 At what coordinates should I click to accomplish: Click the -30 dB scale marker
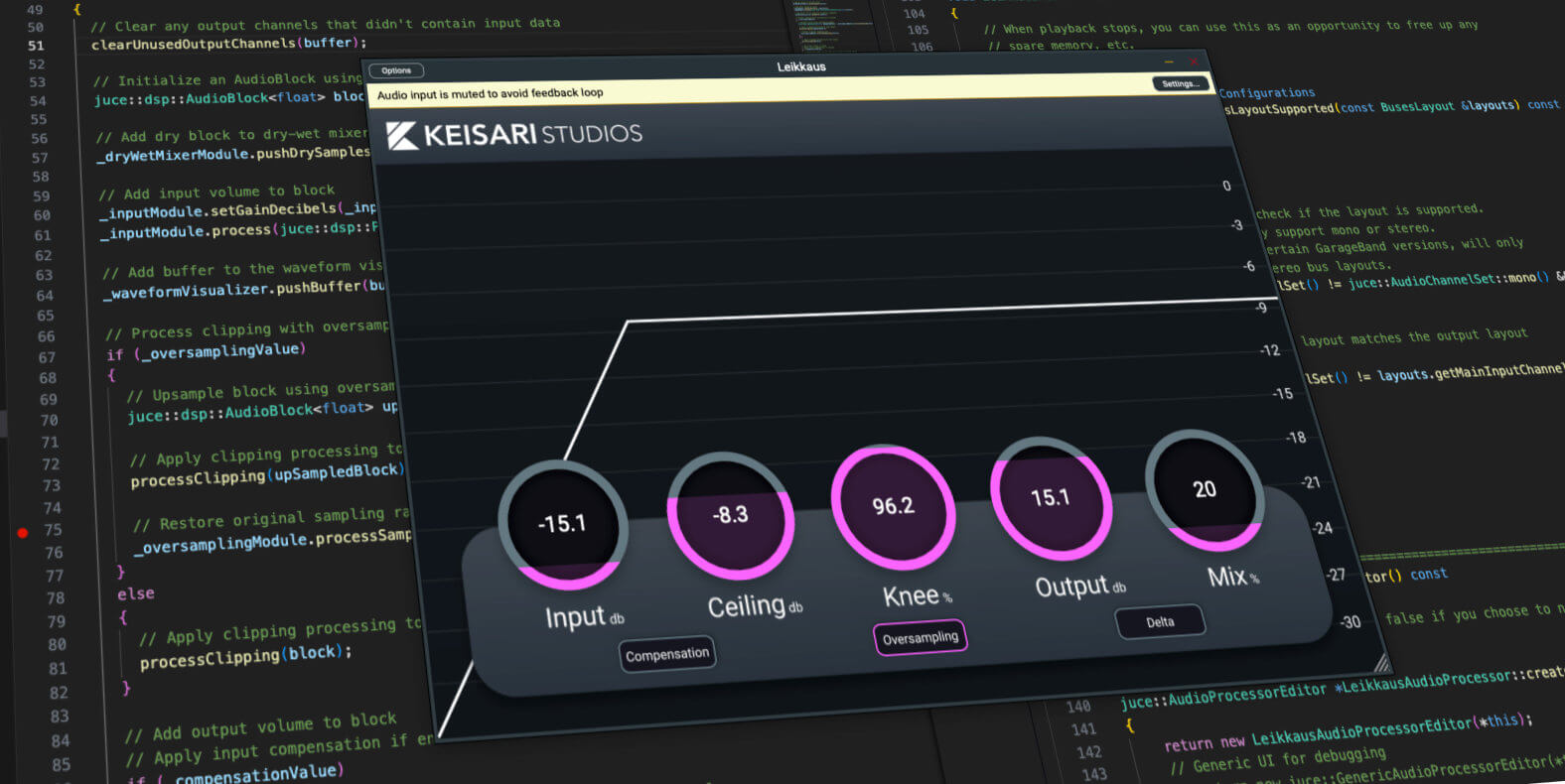pyautogui.click(x=1350, y=622)
